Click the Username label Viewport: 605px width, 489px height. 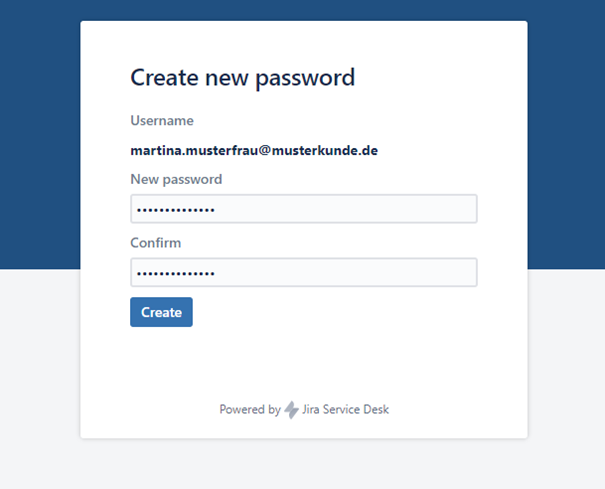[162, 120]
